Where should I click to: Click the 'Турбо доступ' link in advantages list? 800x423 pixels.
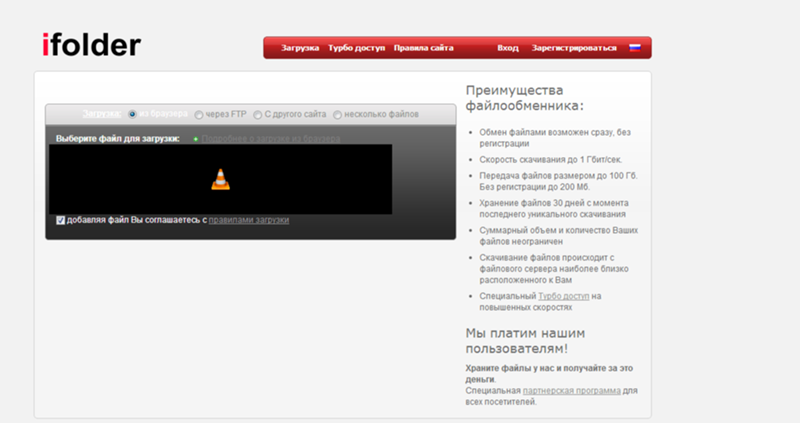coord(563,296)
